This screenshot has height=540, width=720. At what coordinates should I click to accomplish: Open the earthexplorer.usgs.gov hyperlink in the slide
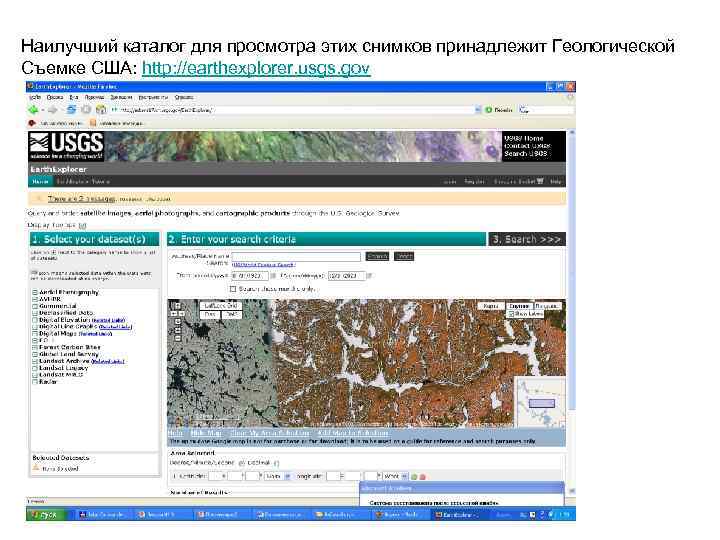click(x=256, y=68)
